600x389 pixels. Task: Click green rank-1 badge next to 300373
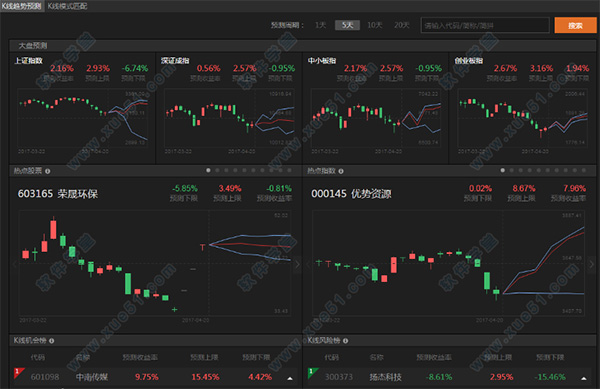312,373
